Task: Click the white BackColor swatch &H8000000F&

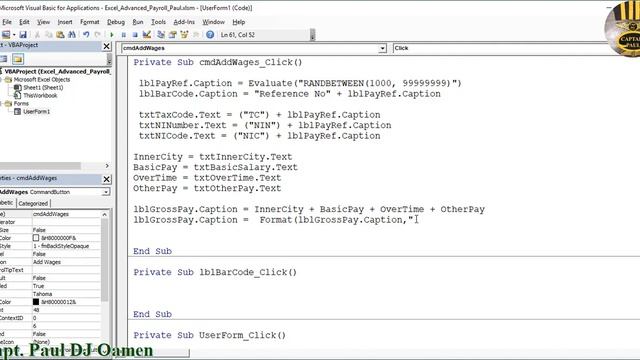Action: [x=36, y=238]
